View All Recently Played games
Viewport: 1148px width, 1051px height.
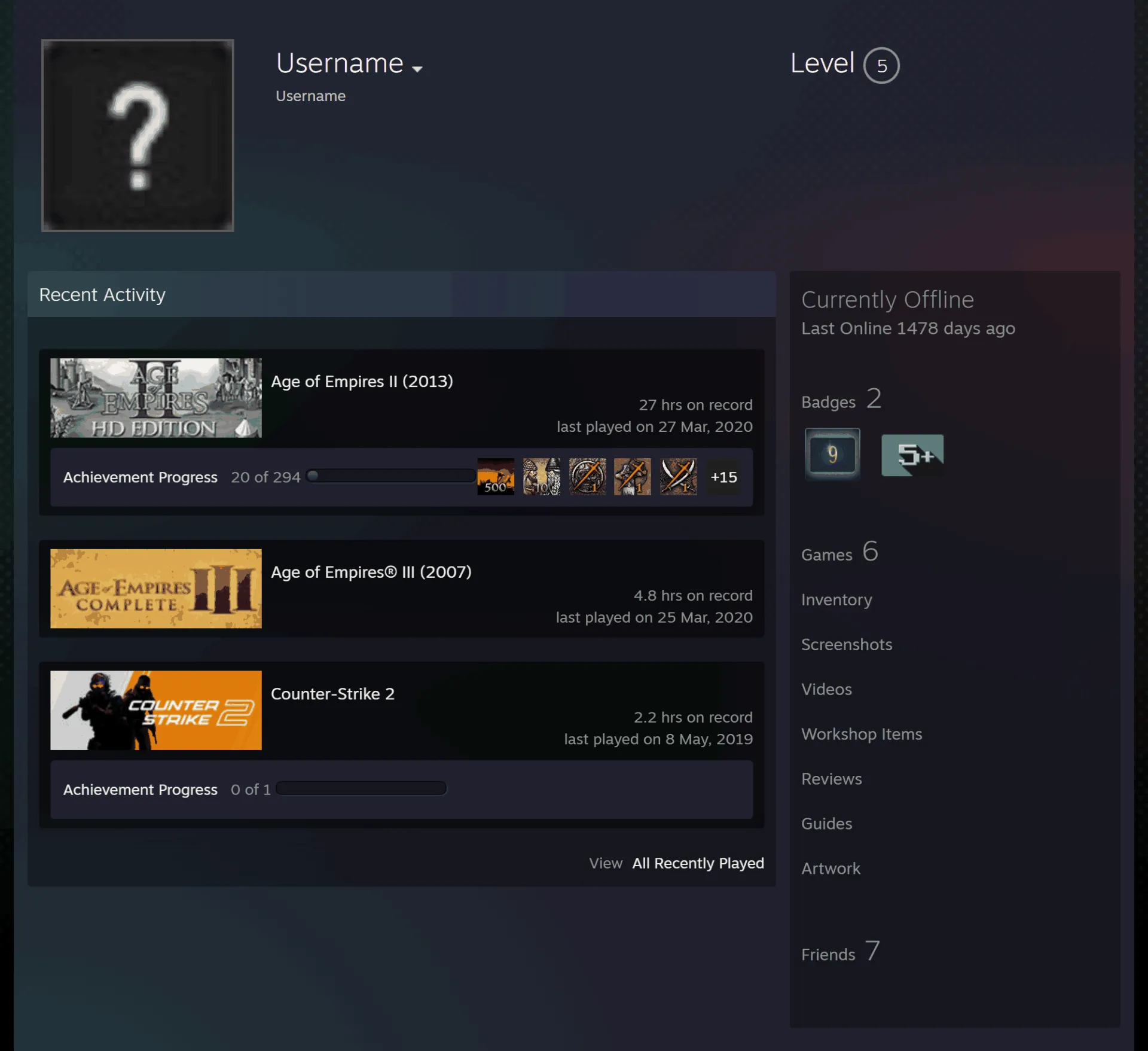698,863
